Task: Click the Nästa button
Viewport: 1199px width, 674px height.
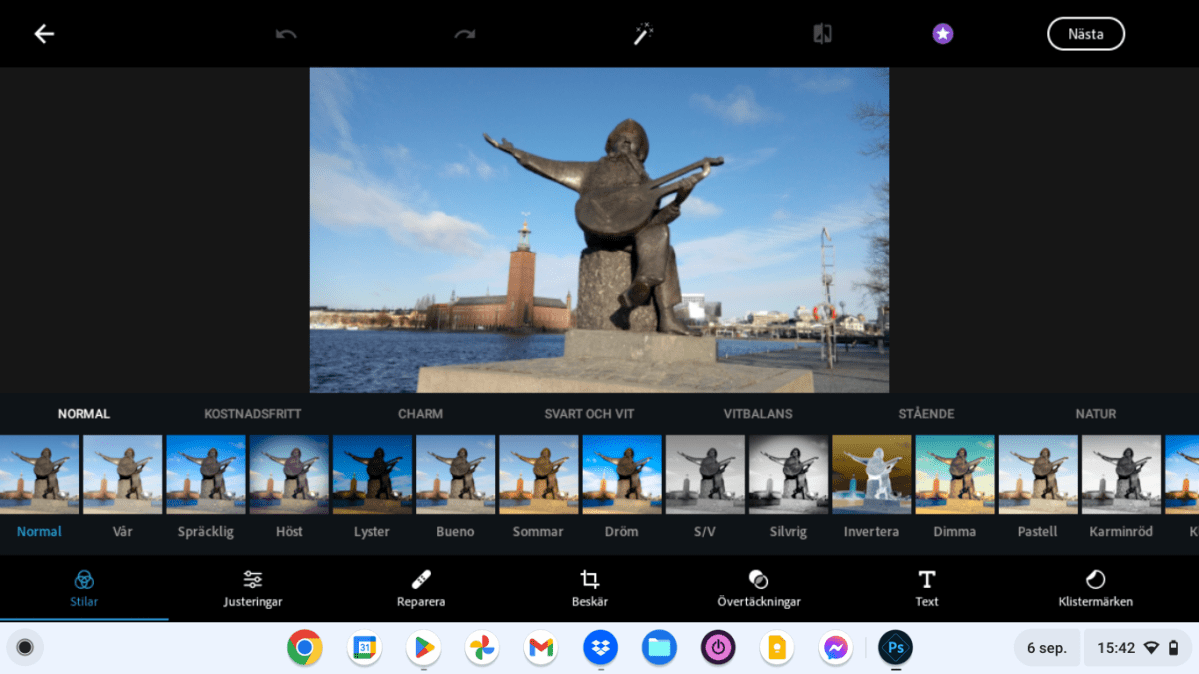Action: pyautogui.click(x=1086, y=33)
